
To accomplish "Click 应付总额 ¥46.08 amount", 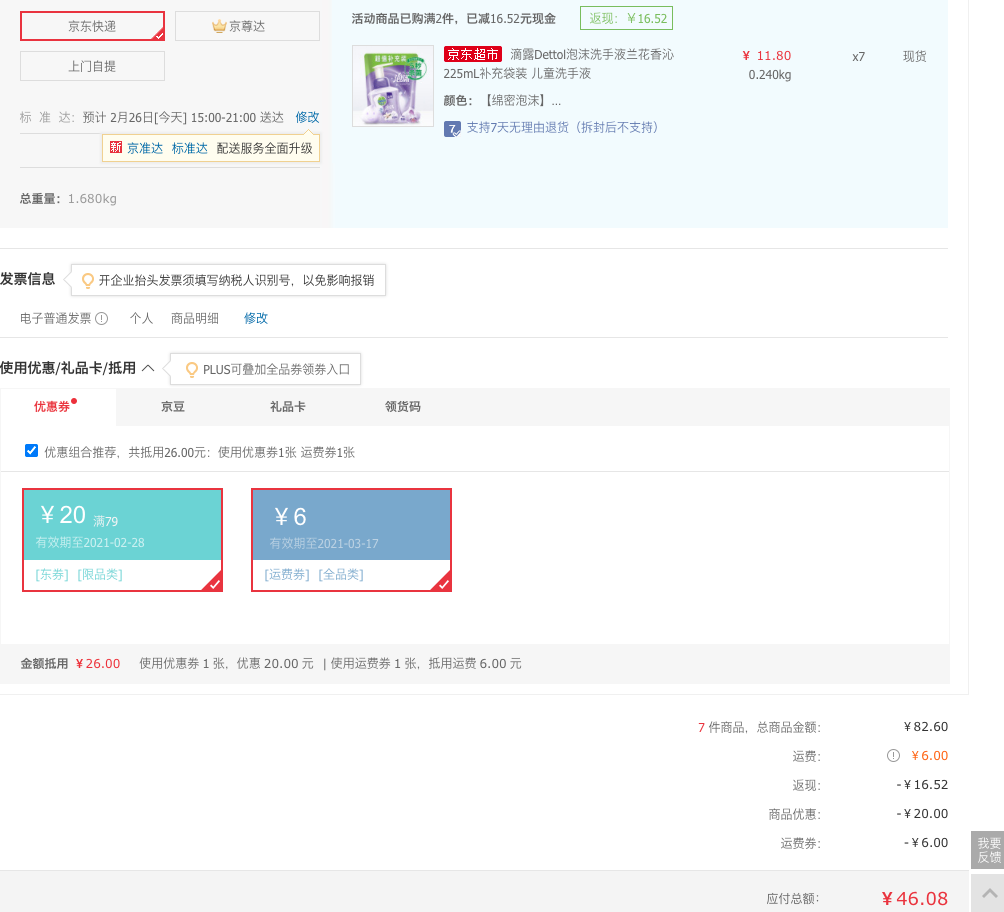I will click(x=914, y=899).
